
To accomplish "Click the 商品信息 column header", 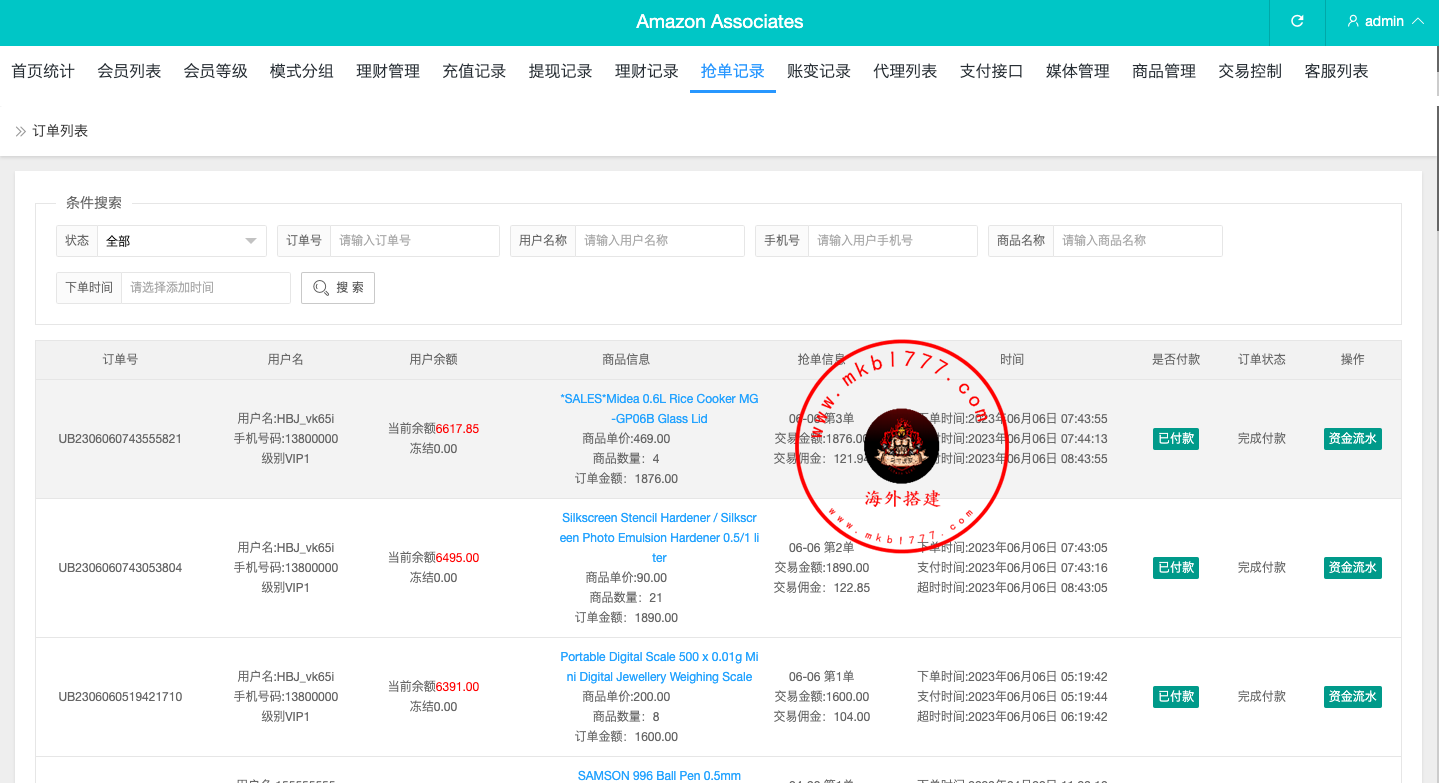I will point(626,359).
